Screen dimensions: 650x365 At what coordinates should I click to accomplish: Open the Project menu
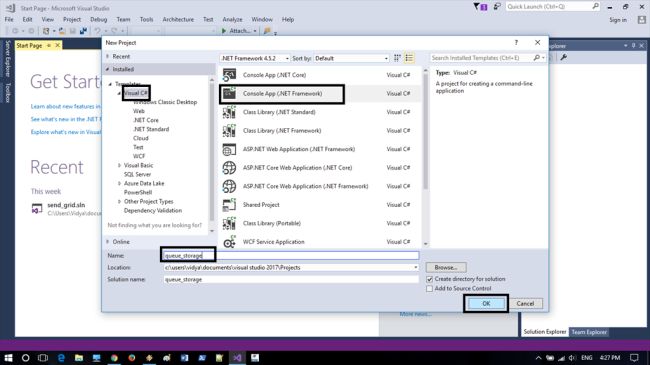[72, 19]
